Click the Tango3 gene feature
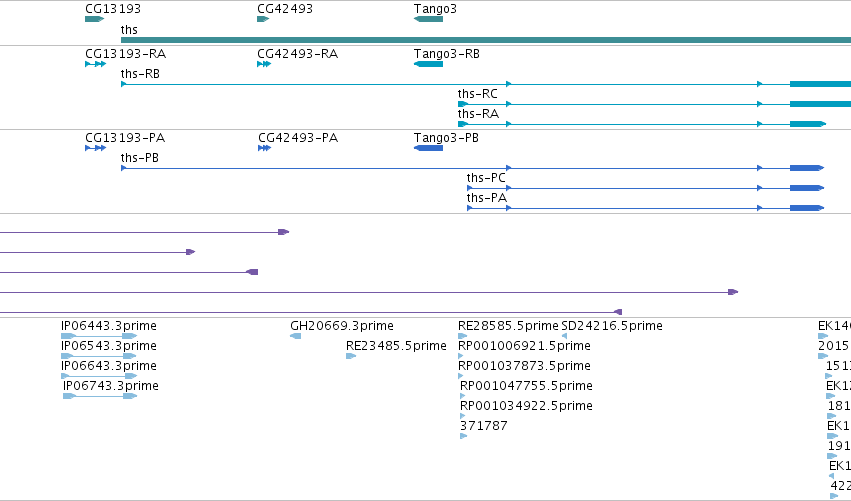 click(428, 19)
